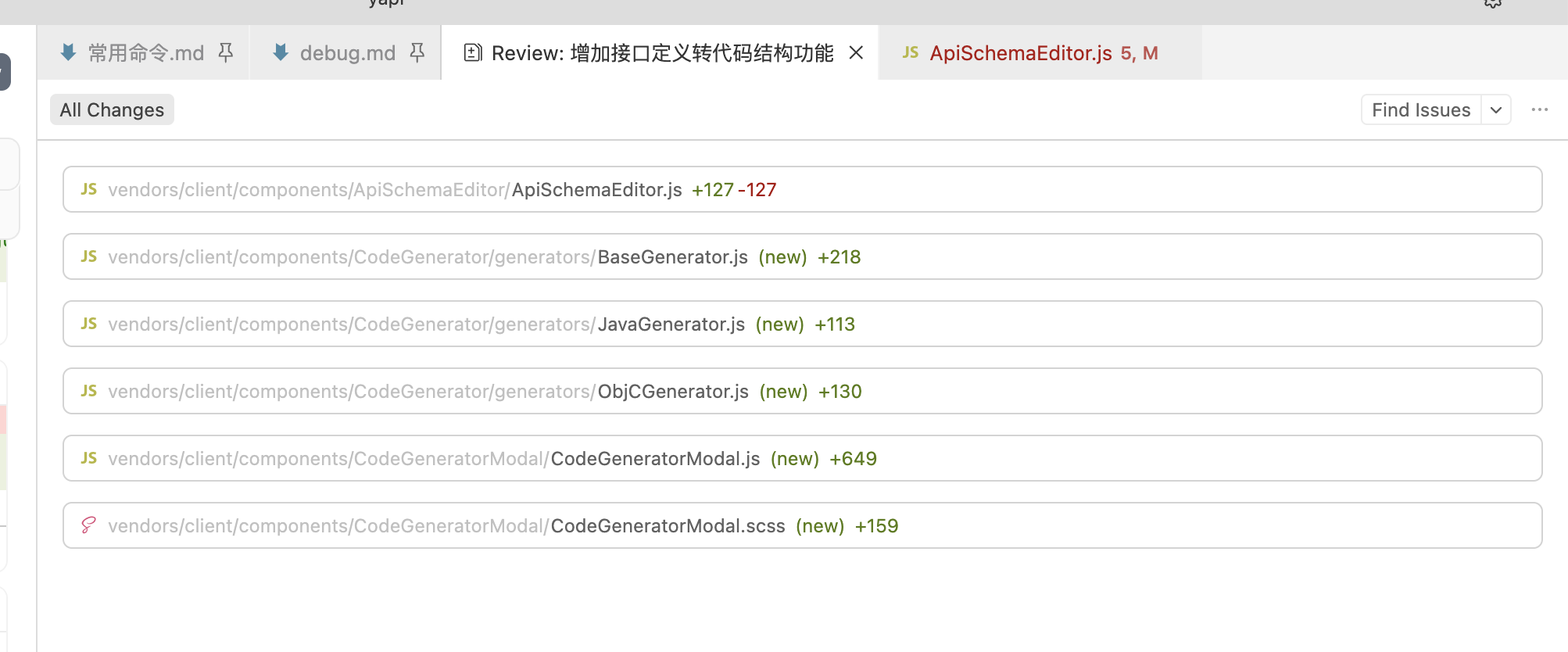
Task: Click the +127 additions count
Action: tap(713, 190)
